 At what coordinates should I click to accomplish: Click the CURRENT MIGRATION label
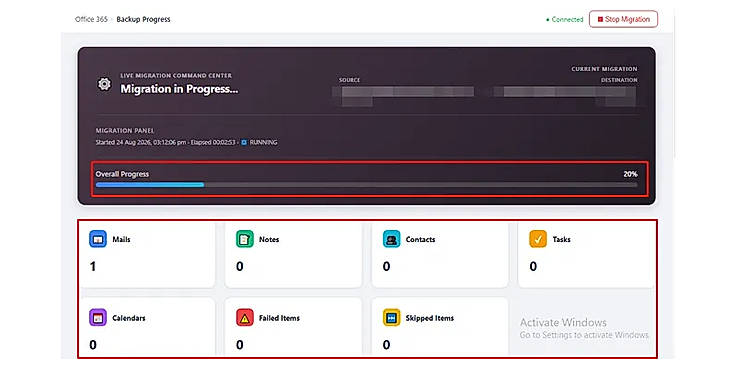[605, 69]
